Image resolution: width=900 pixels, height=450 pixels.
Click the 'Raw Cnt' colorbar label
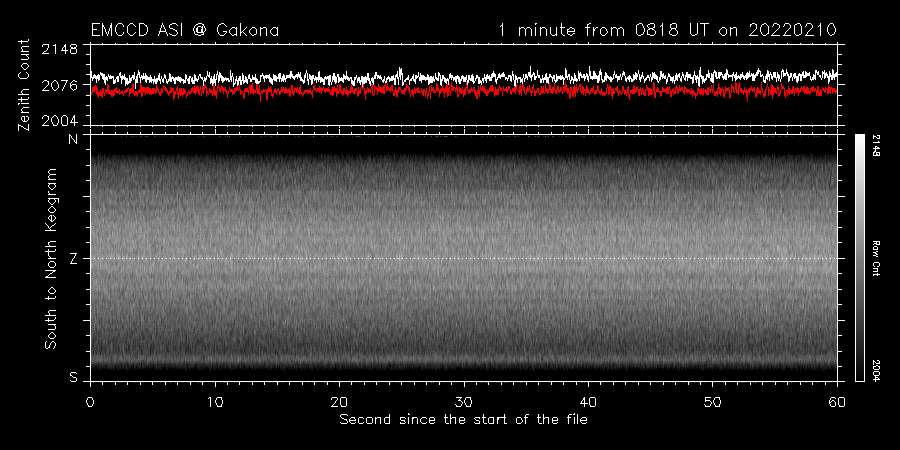tap(875, 258)
